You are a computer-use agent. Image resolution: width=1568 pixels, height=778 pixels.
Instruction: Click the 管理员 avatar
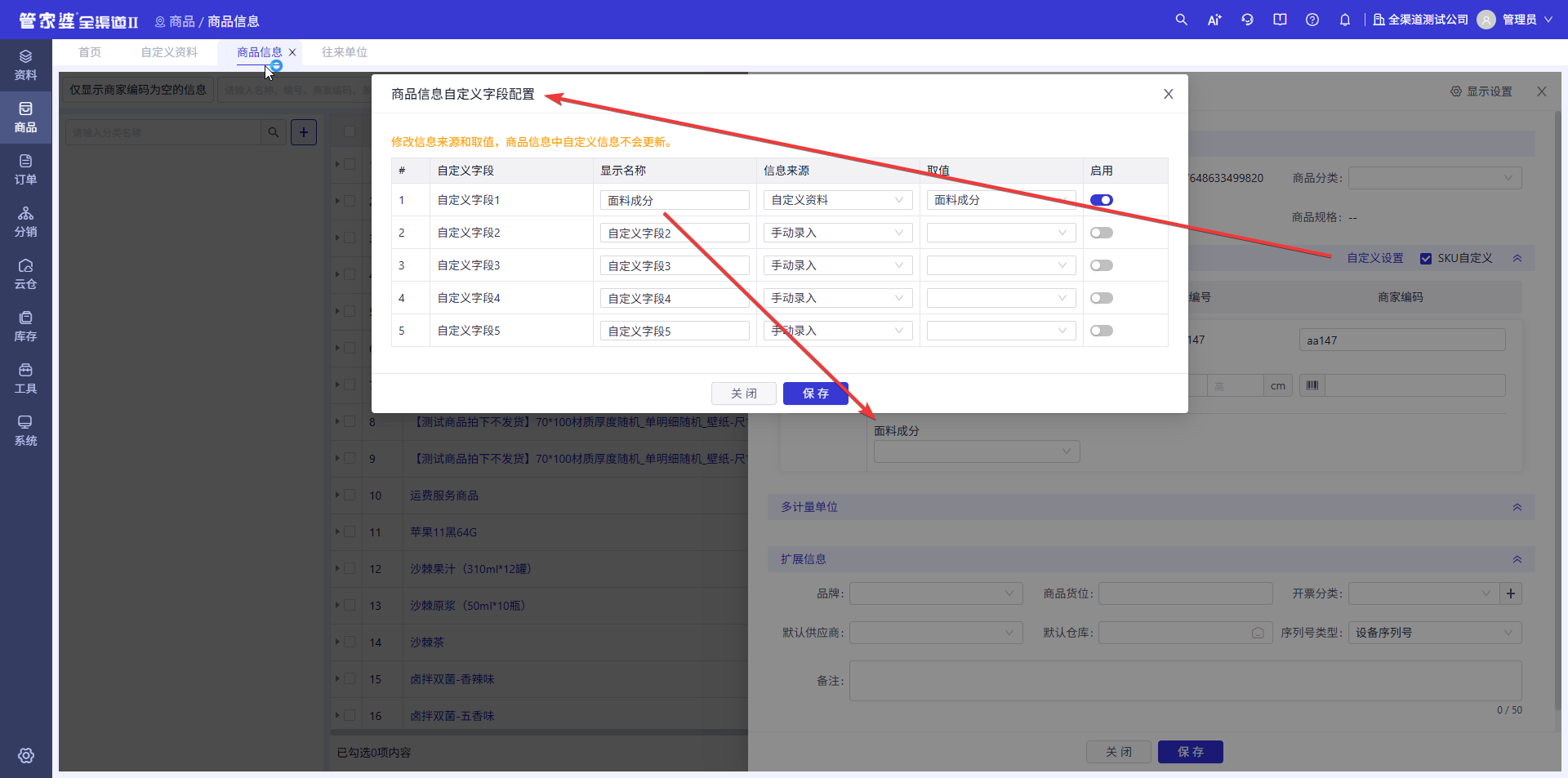(x=1486, y=20)
